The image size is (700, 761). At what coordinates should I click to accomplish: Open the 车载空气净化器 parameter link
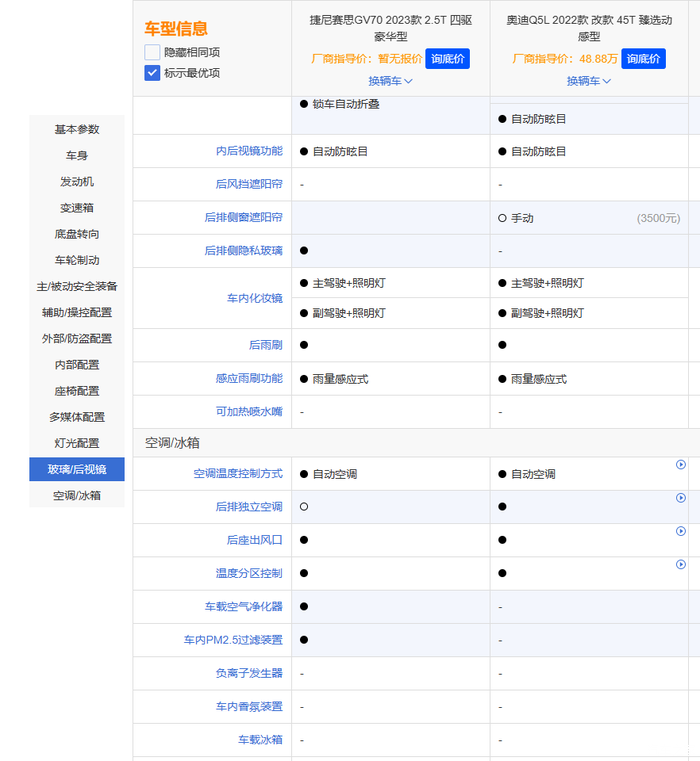243,607
